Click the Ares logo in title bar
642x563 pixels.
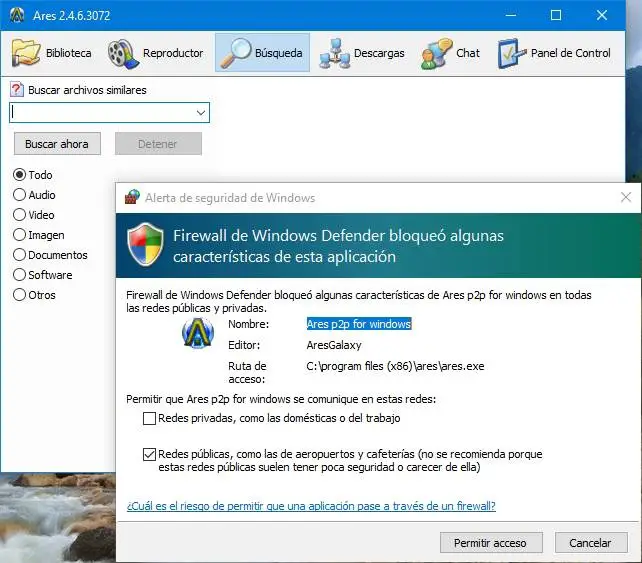pos(17,15)
